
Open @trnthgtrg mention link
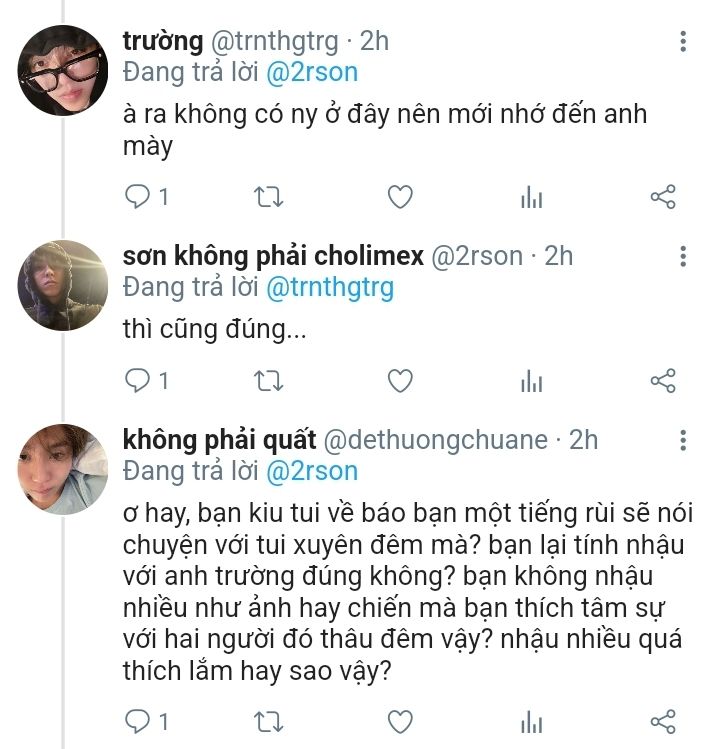point(328,288)
